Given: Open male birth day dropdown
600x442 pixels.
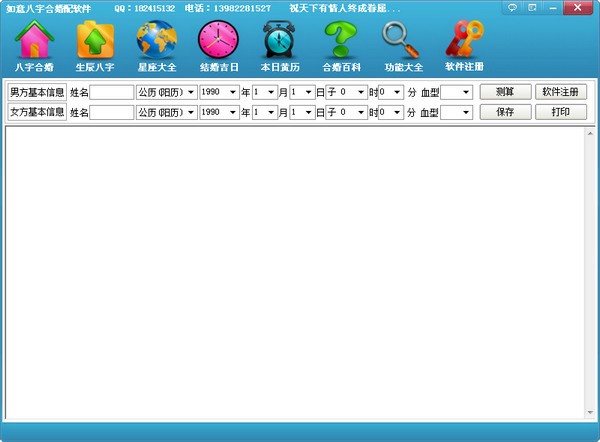Looking at the screenshot, I should coord(302,92).
